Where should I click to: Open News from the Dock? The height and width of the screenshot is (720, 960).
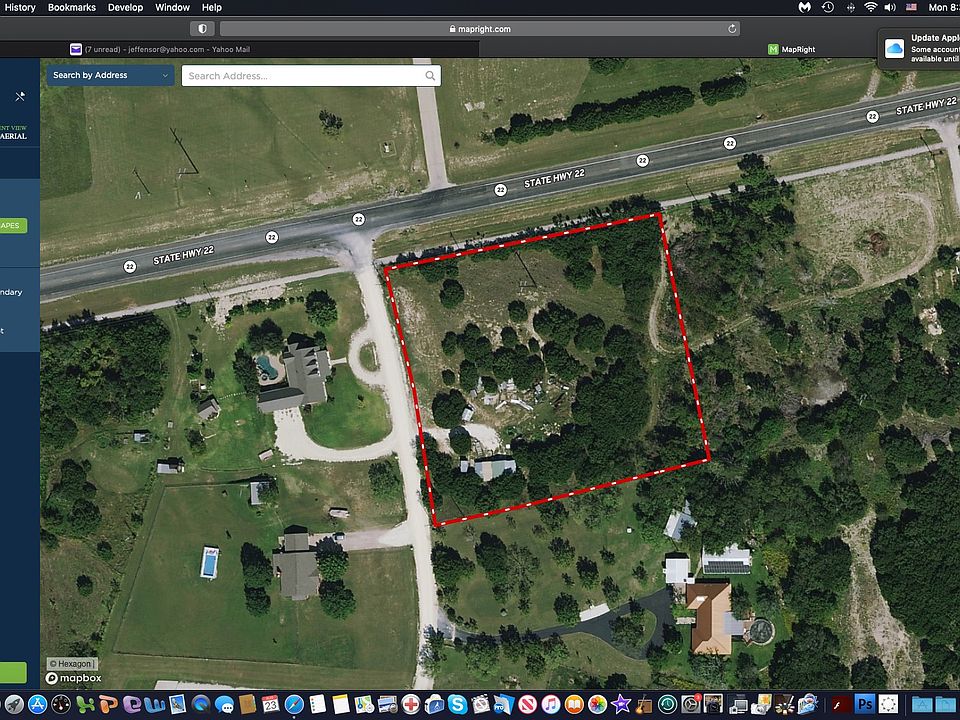coord(528,704)
